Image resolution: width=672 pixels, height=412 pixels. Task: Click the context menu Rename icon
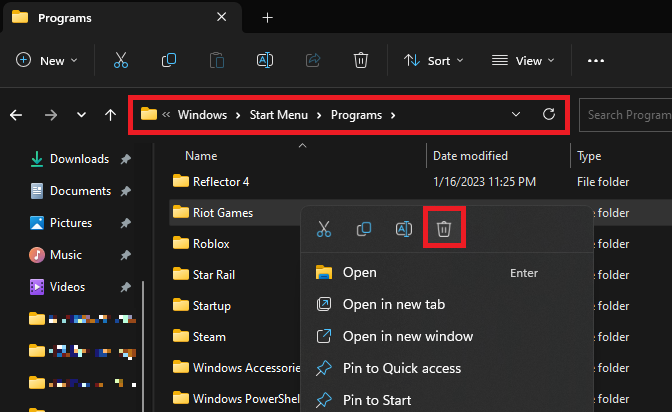[x=404, y=229]
